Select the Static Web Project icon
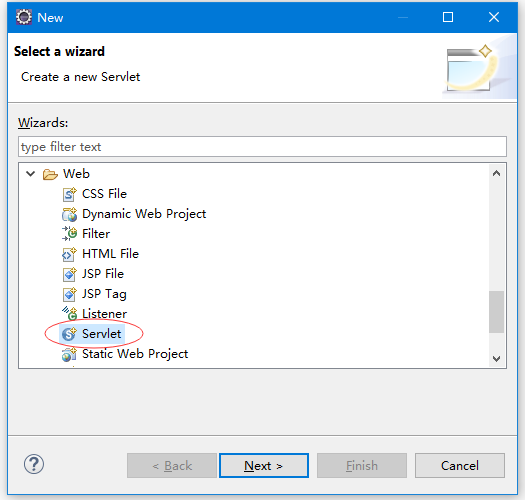Screen dimensions: 525x500 [x=69, y=354]
